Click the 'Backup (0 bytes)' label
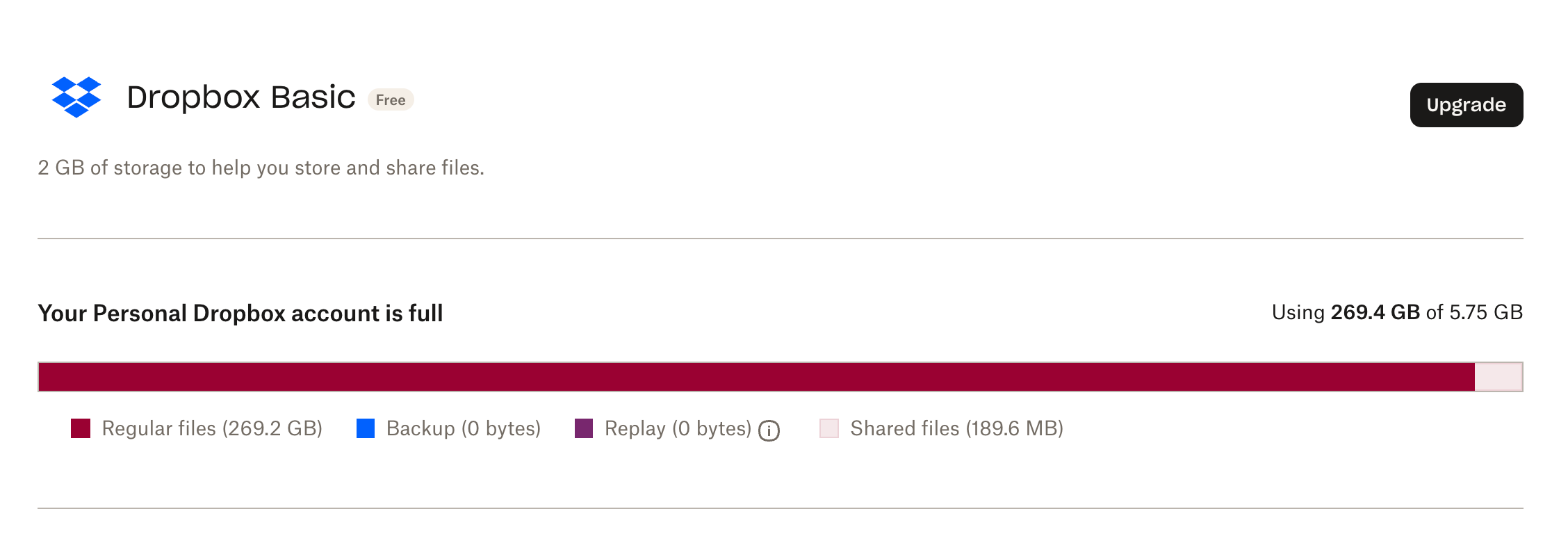This screenshot has width=1568, height=541. click(464, 429)
